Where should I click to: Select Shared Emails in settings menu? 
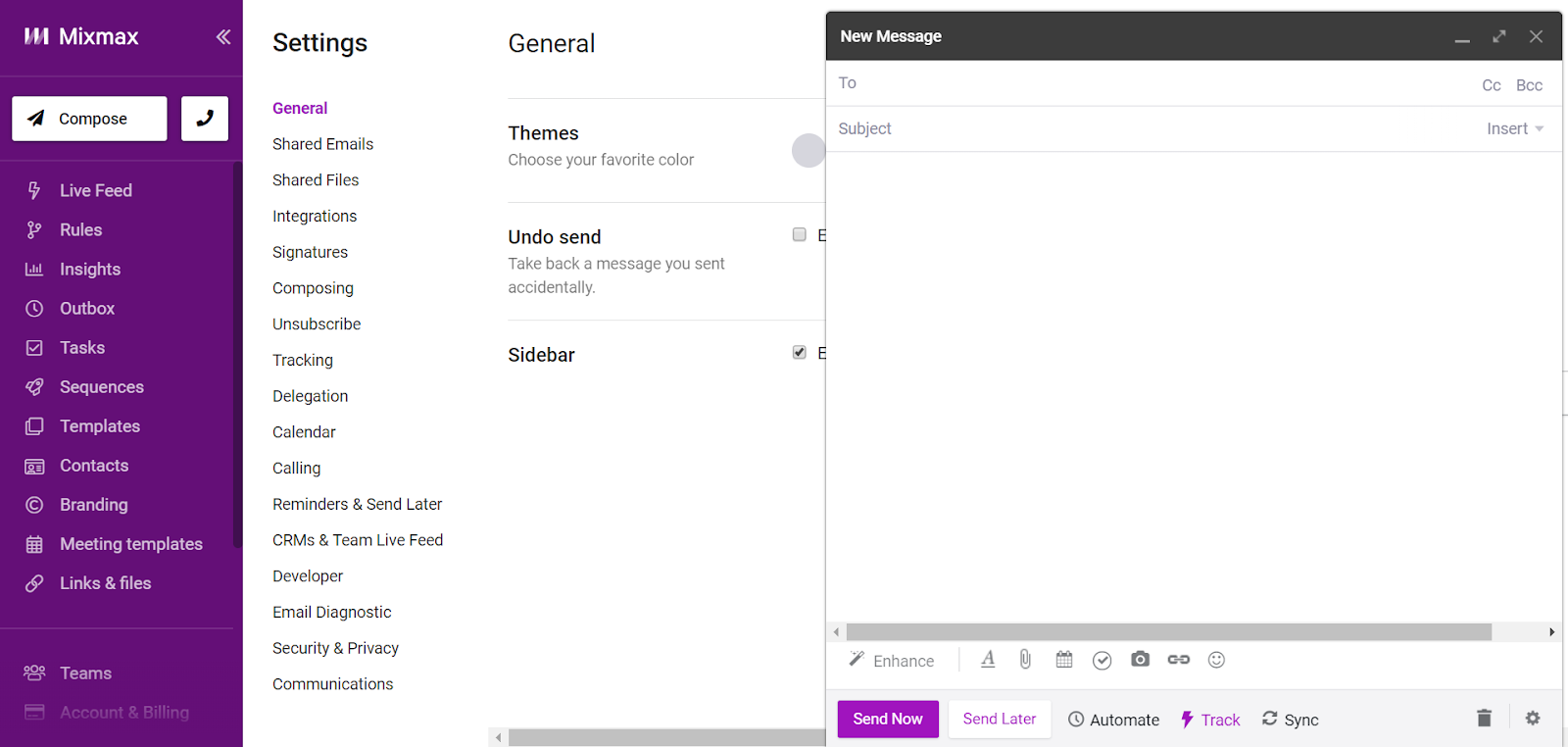322,144
